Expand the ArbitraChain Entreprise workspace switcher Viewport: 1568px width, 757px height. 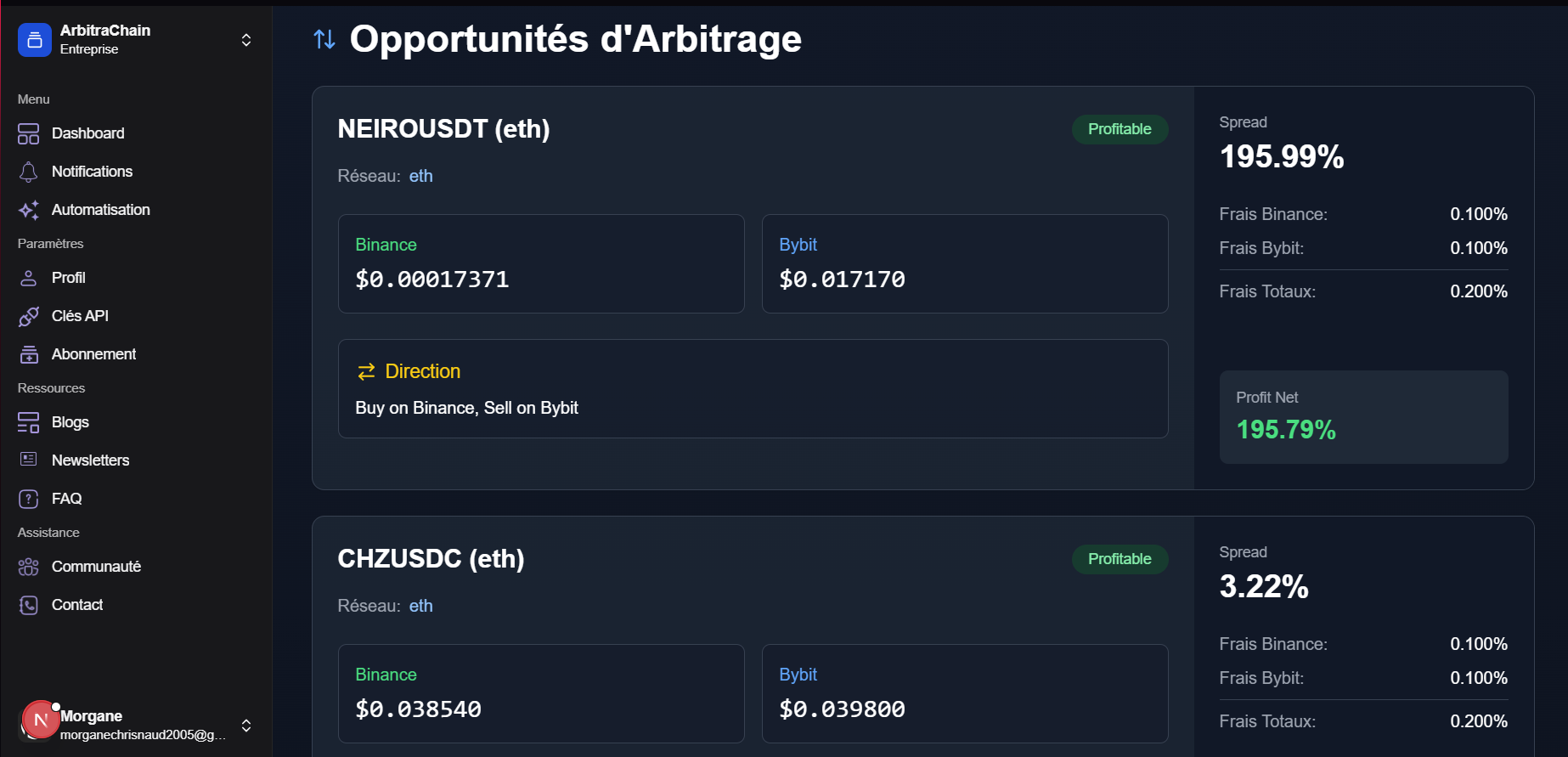pos(245,39)
